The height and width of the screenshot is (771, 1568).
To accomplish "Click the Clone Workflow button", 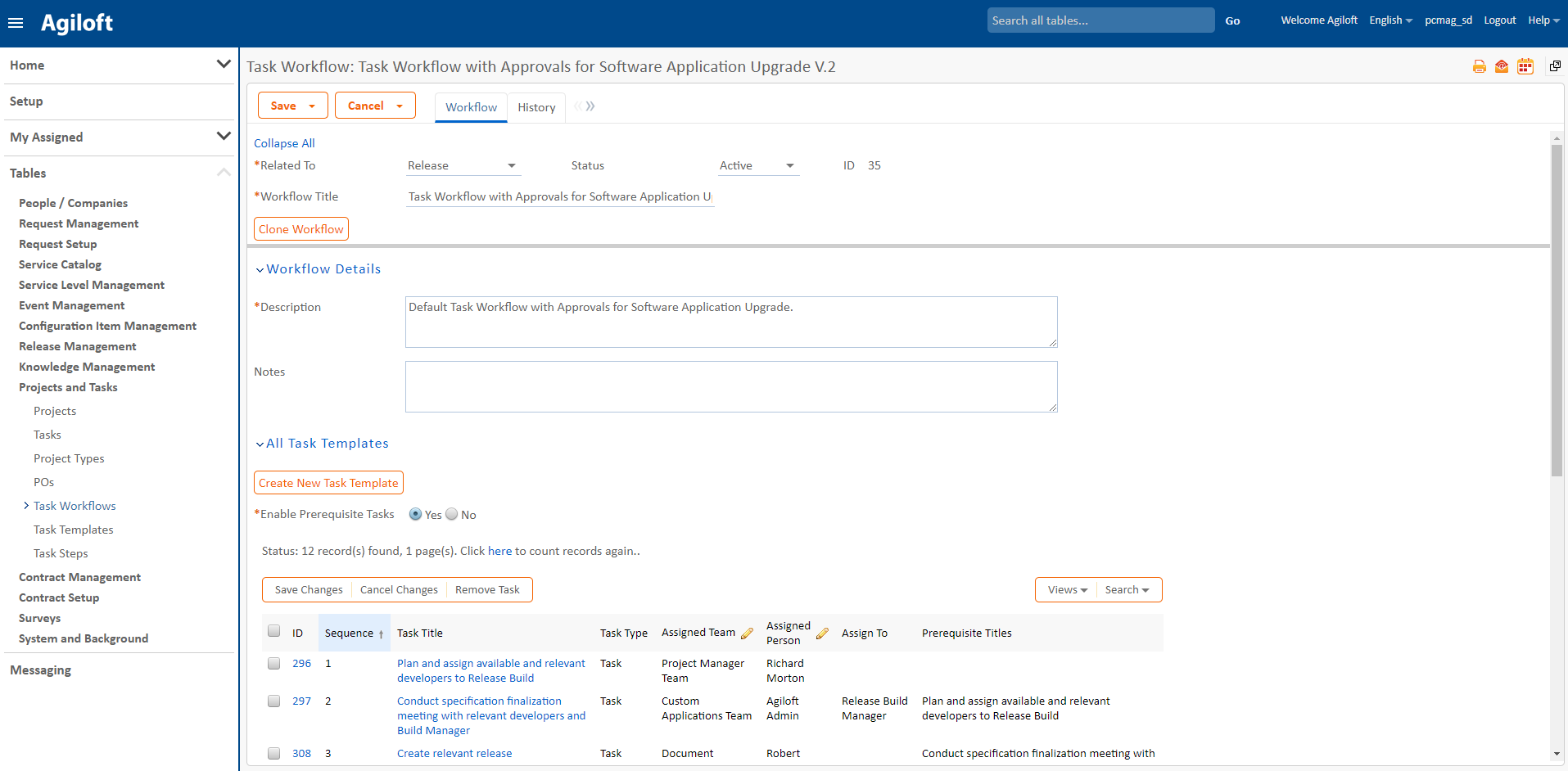I will [x=301, y=229].
